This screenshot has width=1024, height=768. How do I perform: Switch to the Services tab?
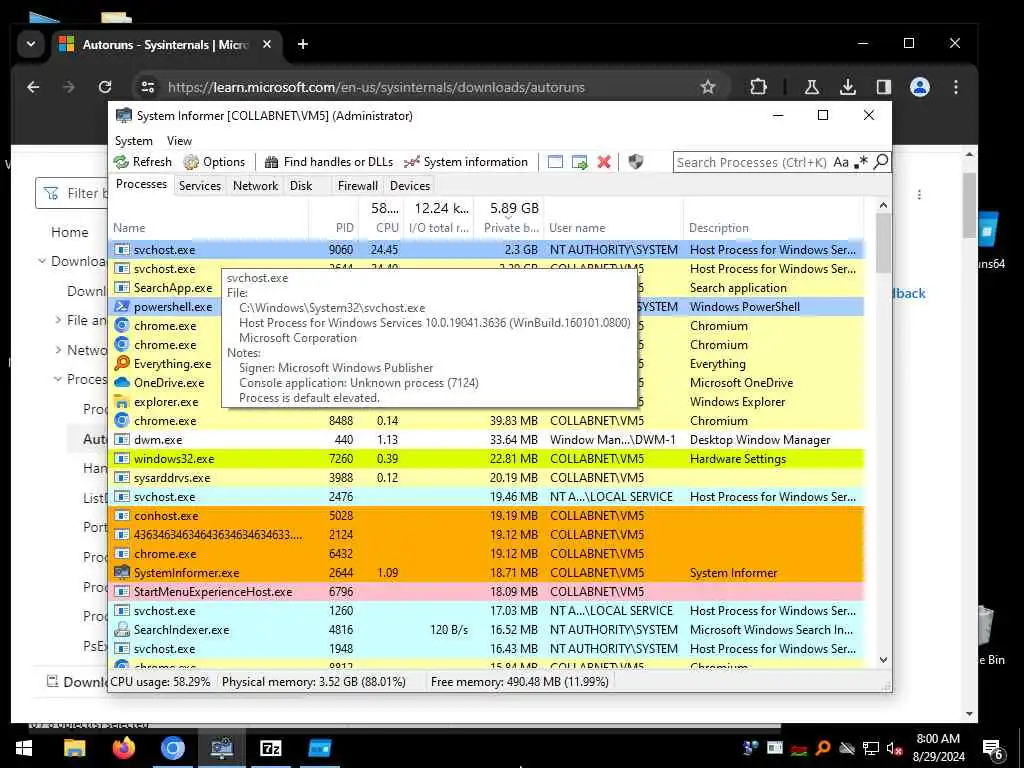[200, 185]
